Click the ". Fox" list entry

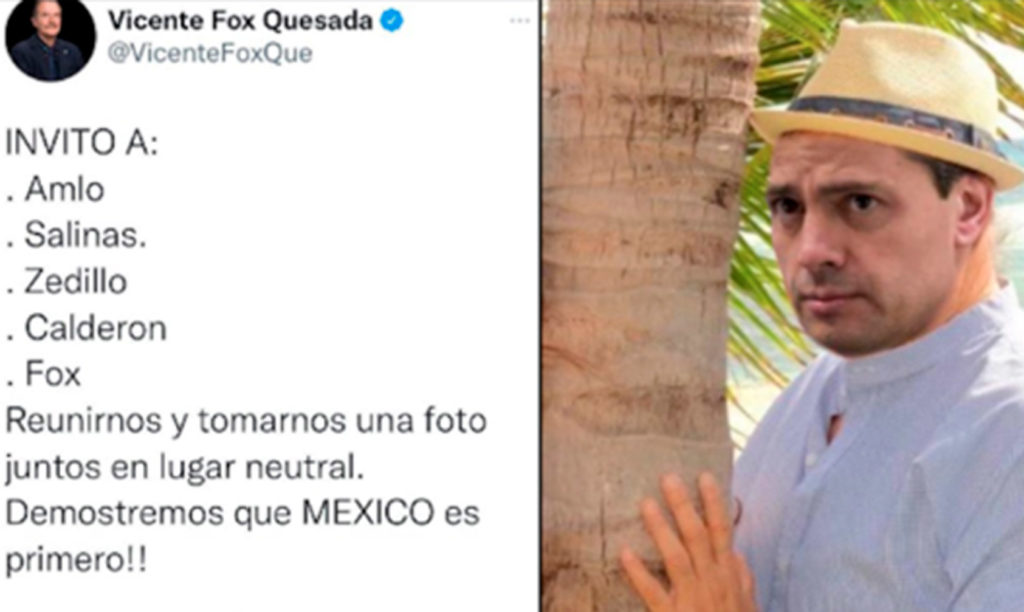click(44, 375)
